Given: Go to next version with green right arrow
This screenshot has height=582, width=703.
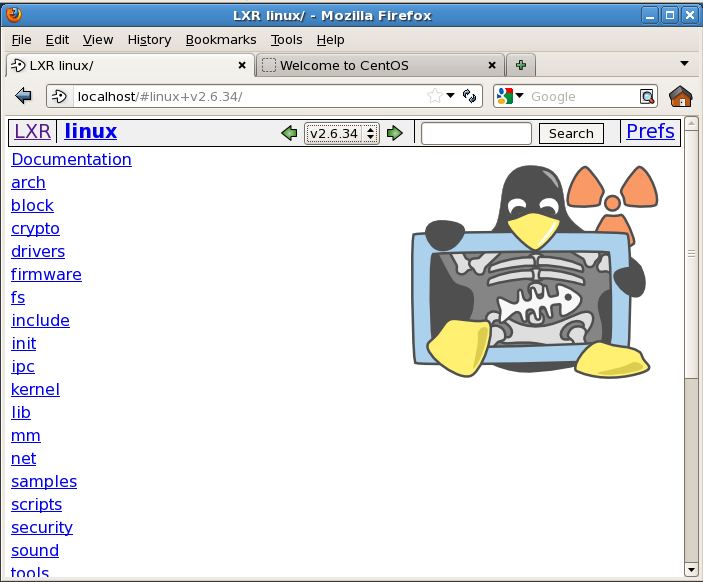Looking at the screenshot, I should [x=395, y=133].
